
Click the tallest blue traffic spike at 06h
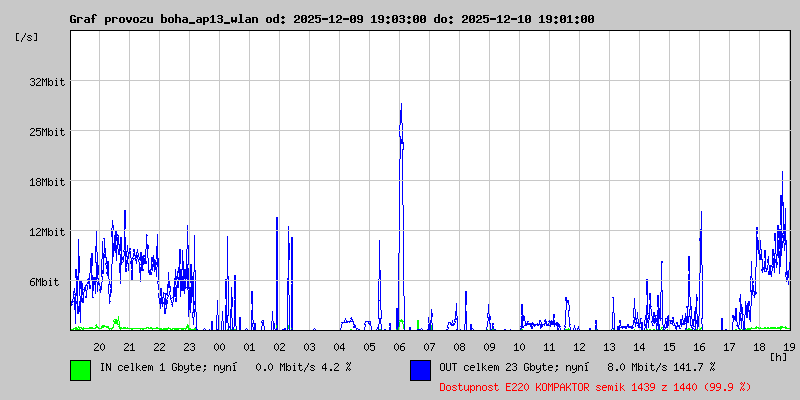401,217
